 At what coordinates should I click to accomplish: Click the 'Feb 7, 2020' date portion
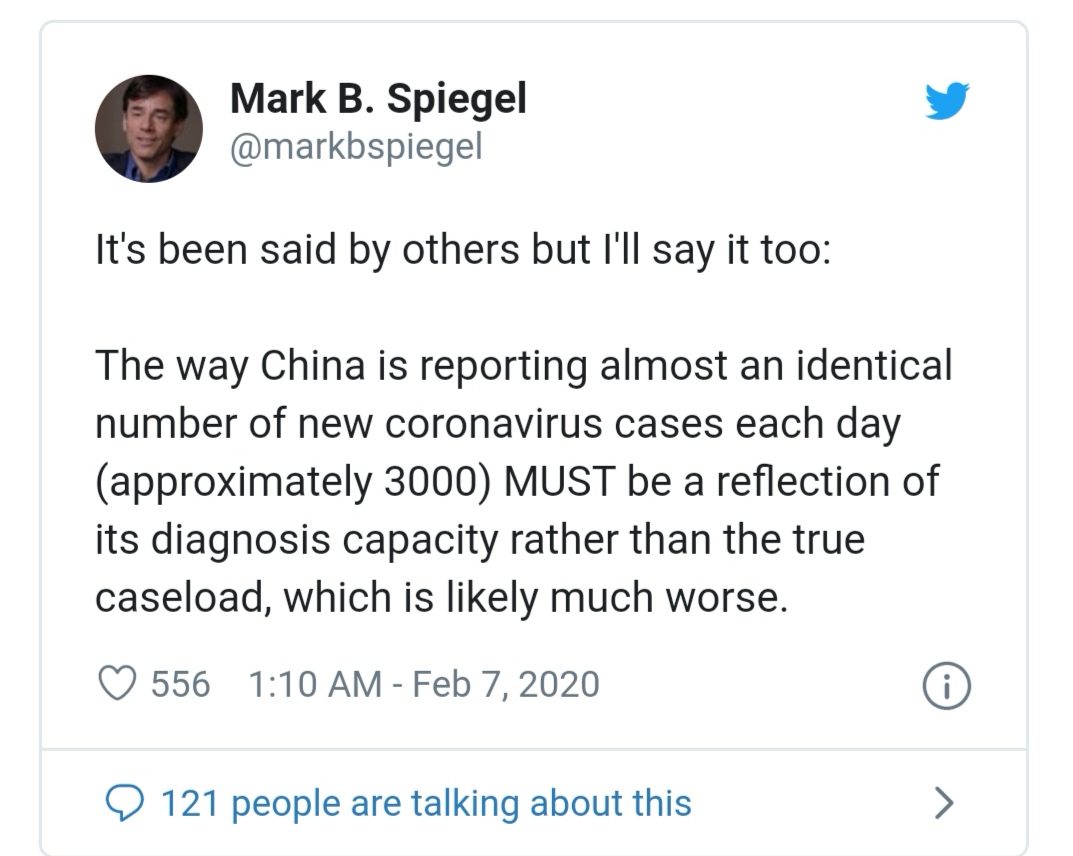506,684
